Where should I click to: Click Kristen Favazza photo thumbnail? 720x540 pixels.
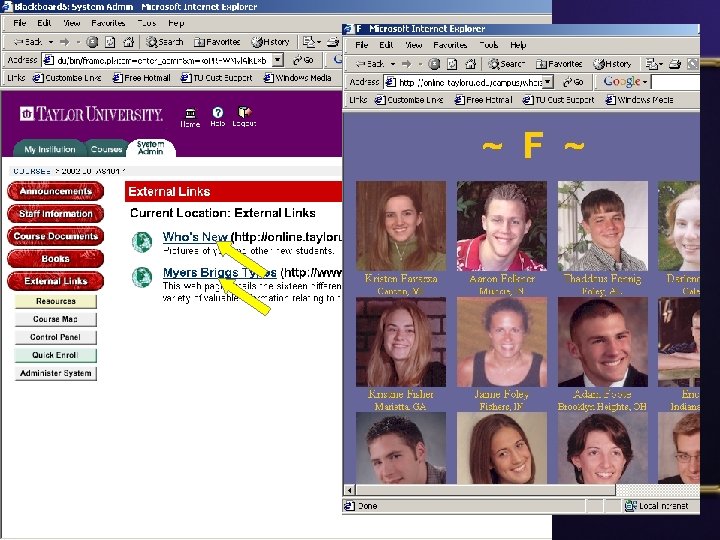(401, 225)
